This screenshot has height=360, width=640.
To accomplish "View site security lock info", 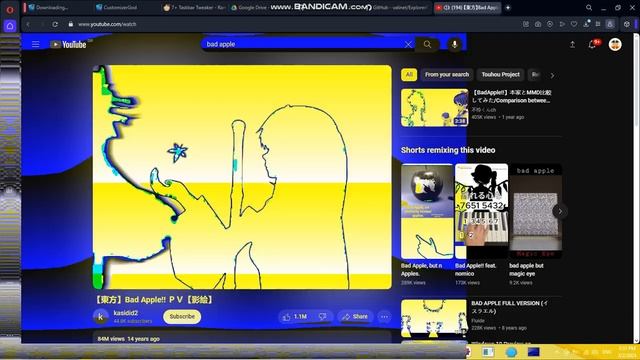I will (x=71, y=24).
